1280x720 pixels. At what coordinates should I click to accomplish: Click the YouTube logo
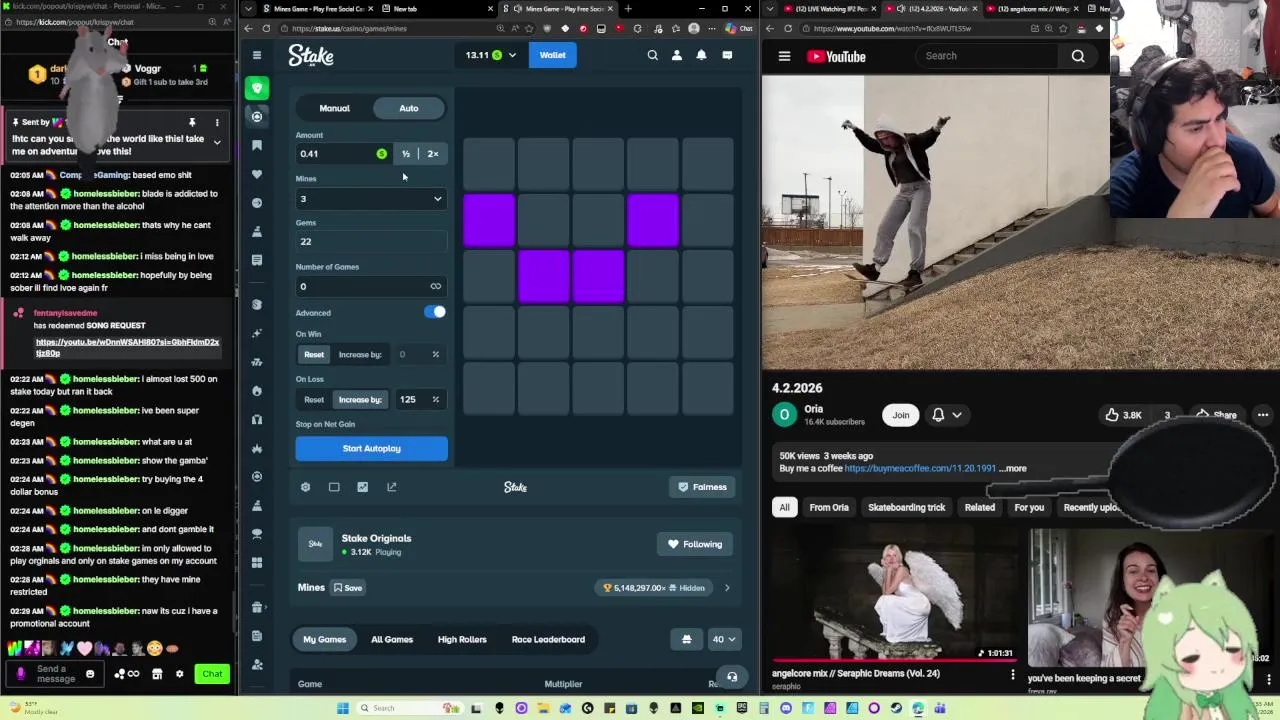[x=836, y=56]
